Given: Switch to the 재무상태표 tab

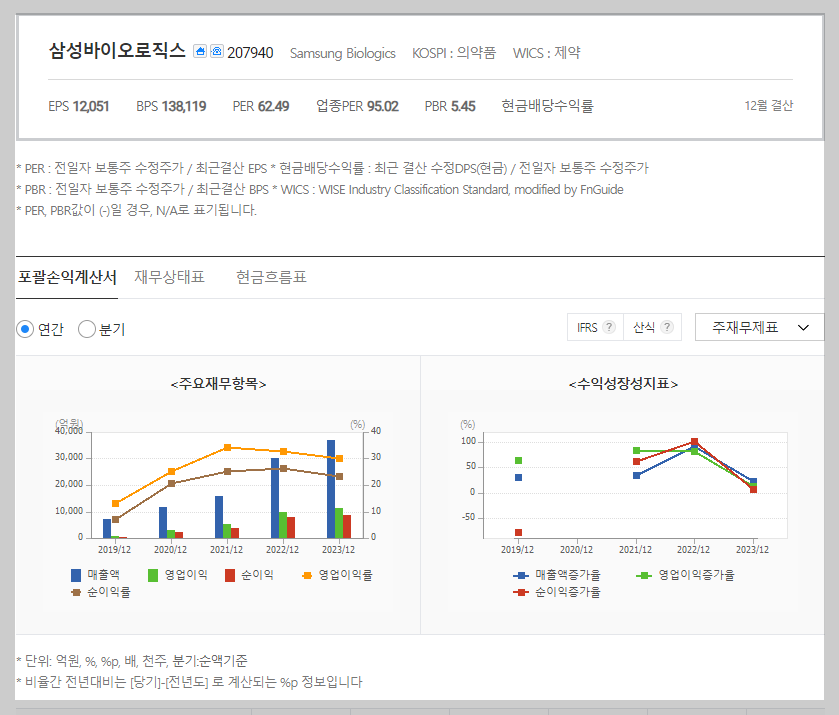Looking at the screenshot, I should [169, 278].
